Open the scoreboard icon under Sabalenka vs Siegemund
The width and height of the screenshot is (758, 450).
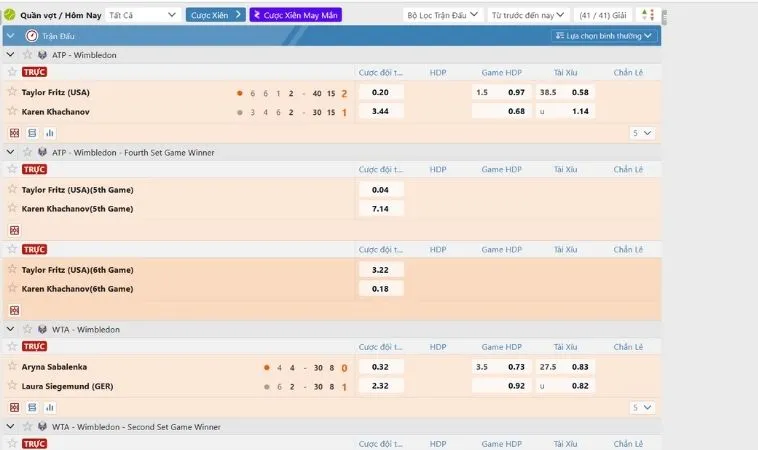[14, 407]
